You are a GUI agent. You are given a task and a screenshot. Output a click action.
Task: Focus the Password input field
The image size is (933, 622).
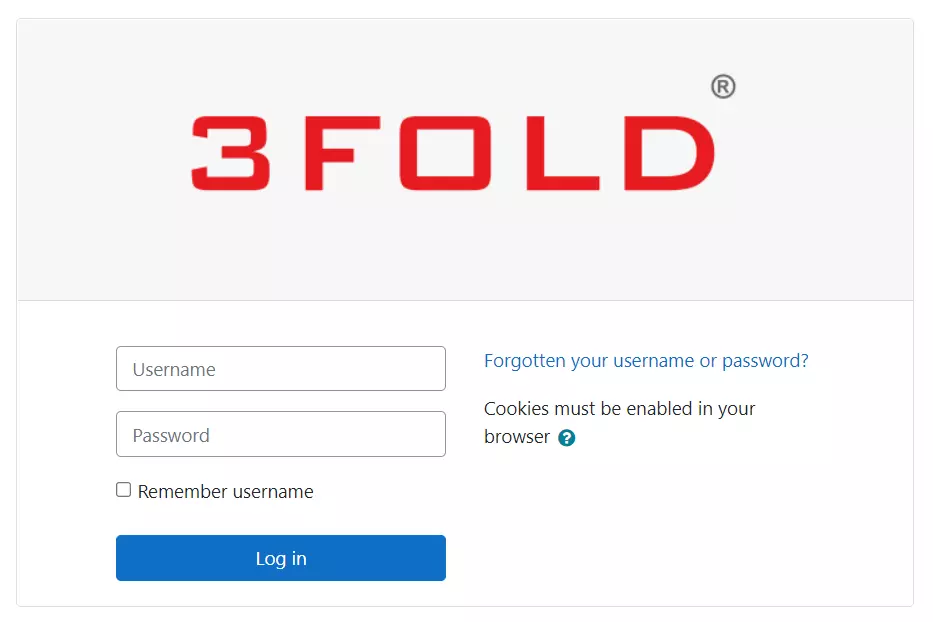pyautogui.click(x=281, y=435)
